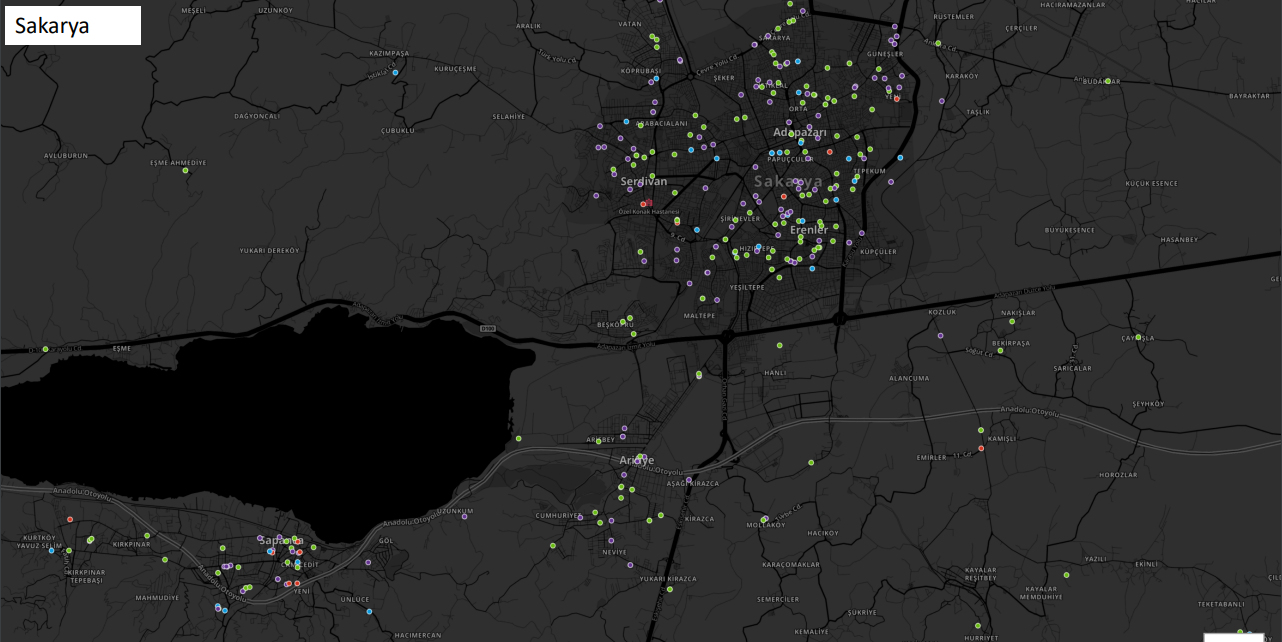
Task: Click the white box in the bottom-right corner
Action: click(1233, 637)
